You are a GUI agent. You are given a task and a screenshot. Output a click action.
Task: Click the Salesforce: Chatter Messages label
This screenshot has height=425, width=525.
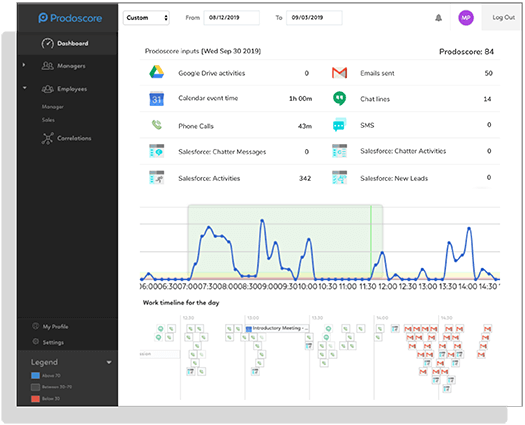pos(222,152)
